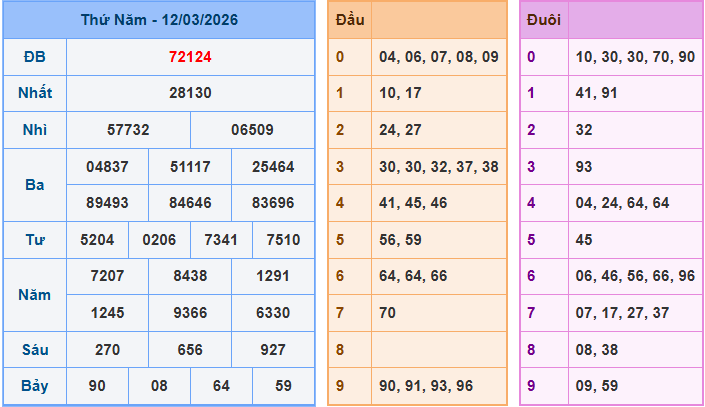Screen dimensions: 705x407
Task: Click fifth prize number 9366
Action: click(x=190, y=313)
